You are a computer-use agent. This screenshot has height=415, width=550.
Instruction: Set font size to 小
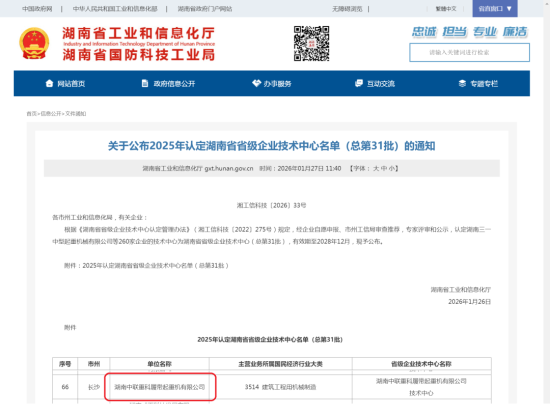pyautogui.click(x=391, y=168)
